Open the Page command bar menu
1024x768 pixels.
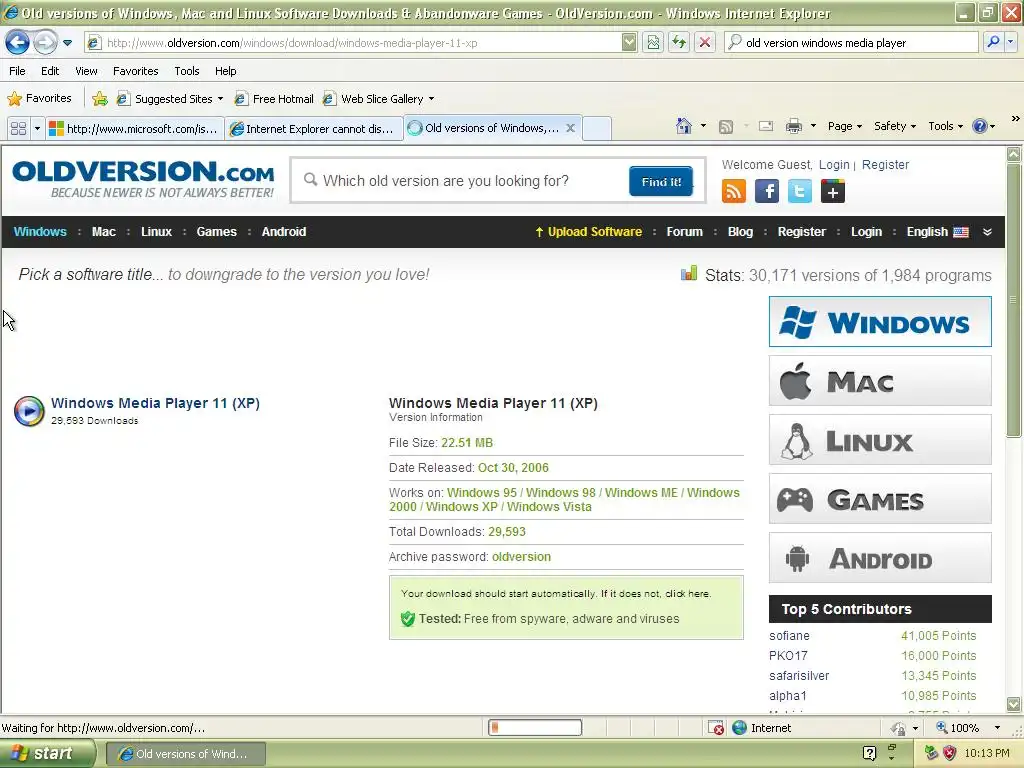tap(844, 126)
